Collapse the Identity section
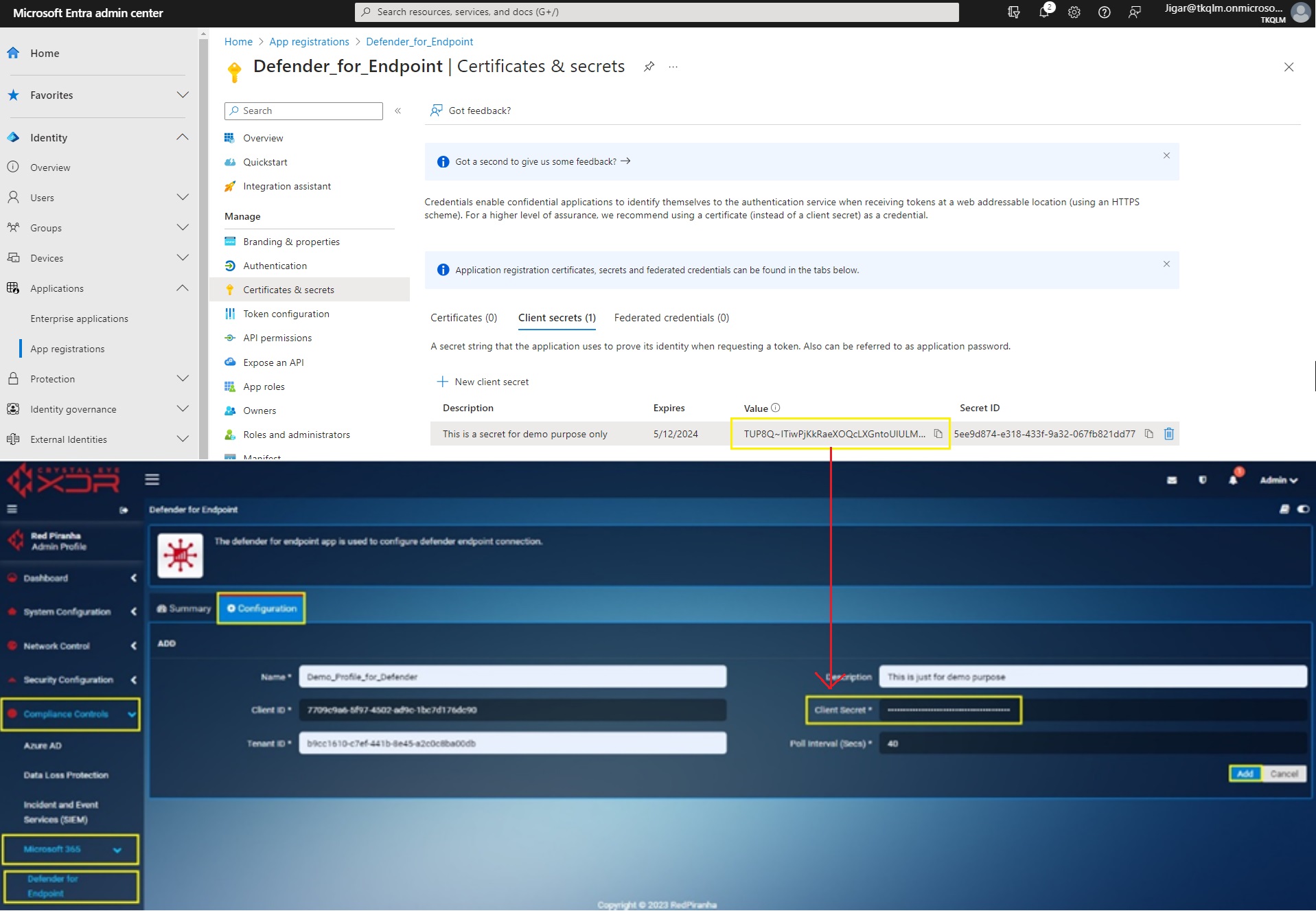This screenshot has height=911, width=1316. coord(183,137)
